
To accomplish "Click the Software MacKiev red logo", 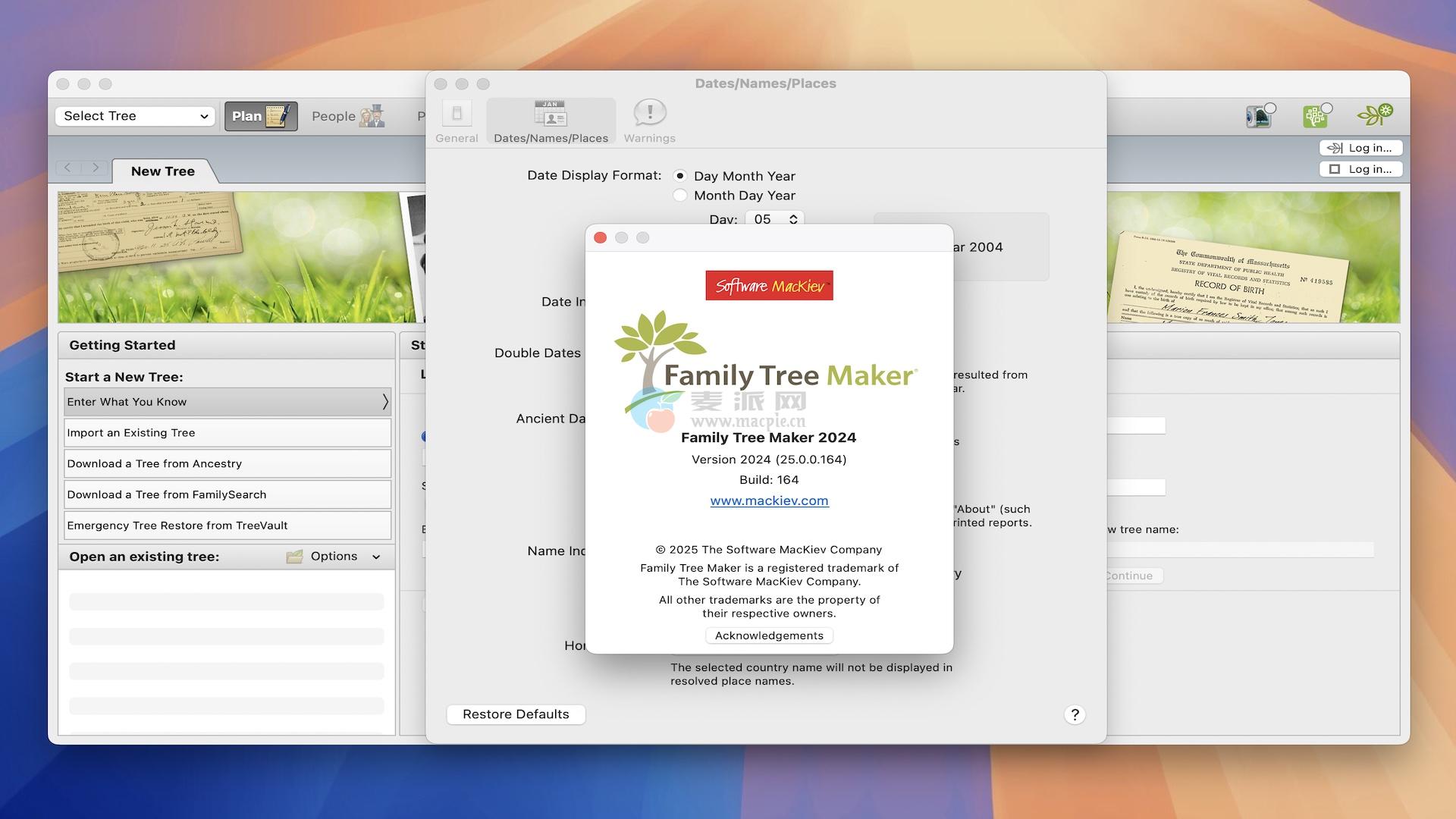I will click(769, 285).
